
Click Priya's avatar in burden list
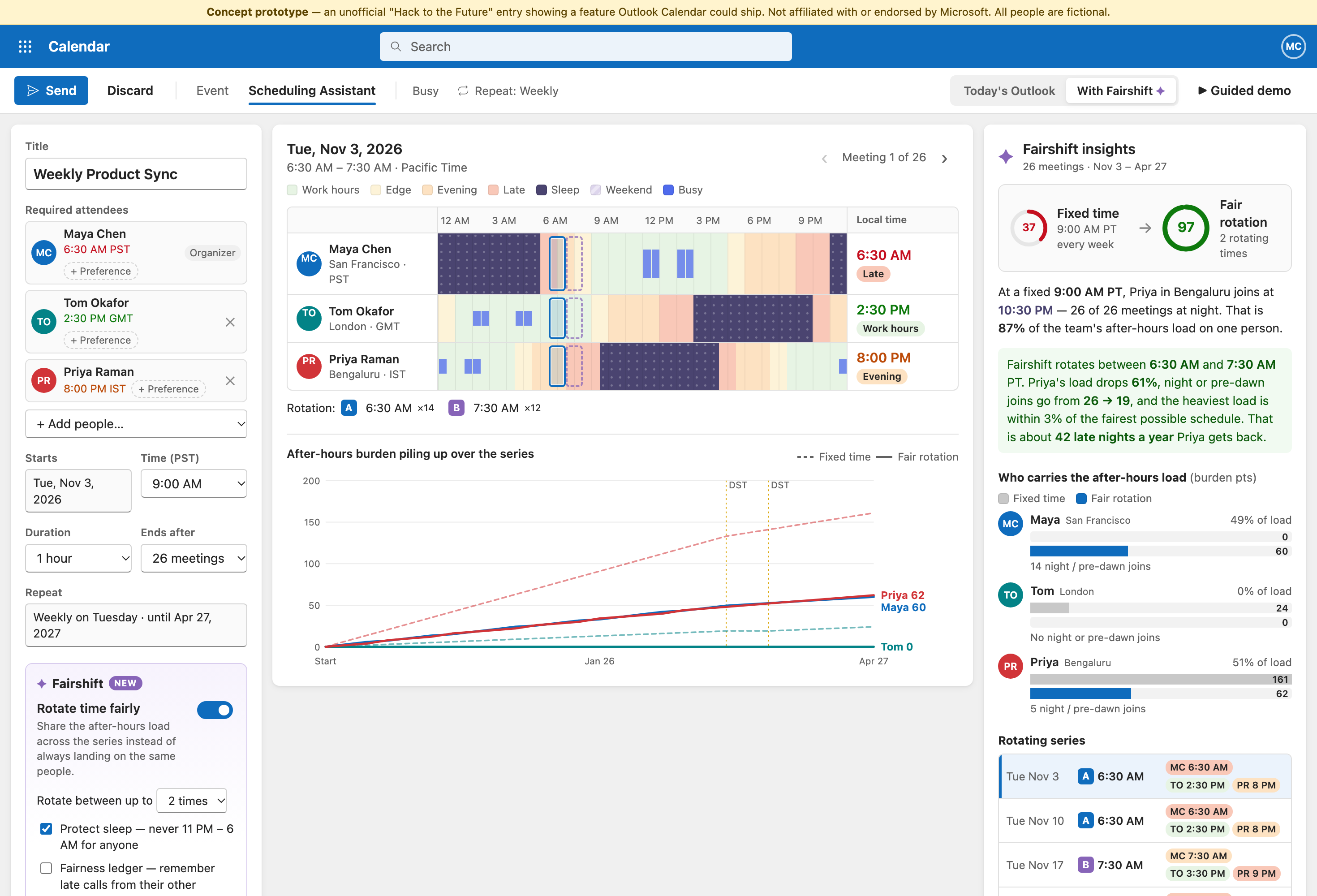tap(1011, 667)
